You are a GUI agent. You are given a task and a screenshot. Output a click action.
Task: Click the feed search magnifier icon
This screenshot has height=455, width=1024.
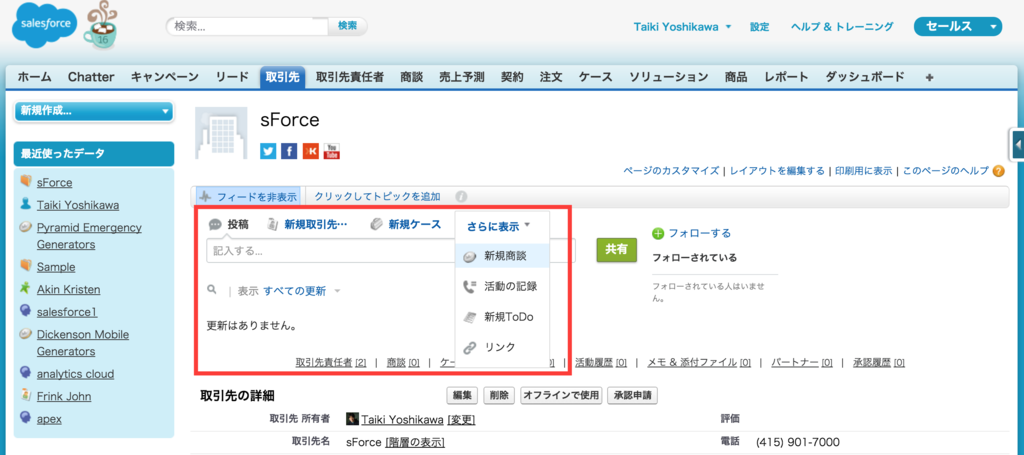[x=212, y=289]
